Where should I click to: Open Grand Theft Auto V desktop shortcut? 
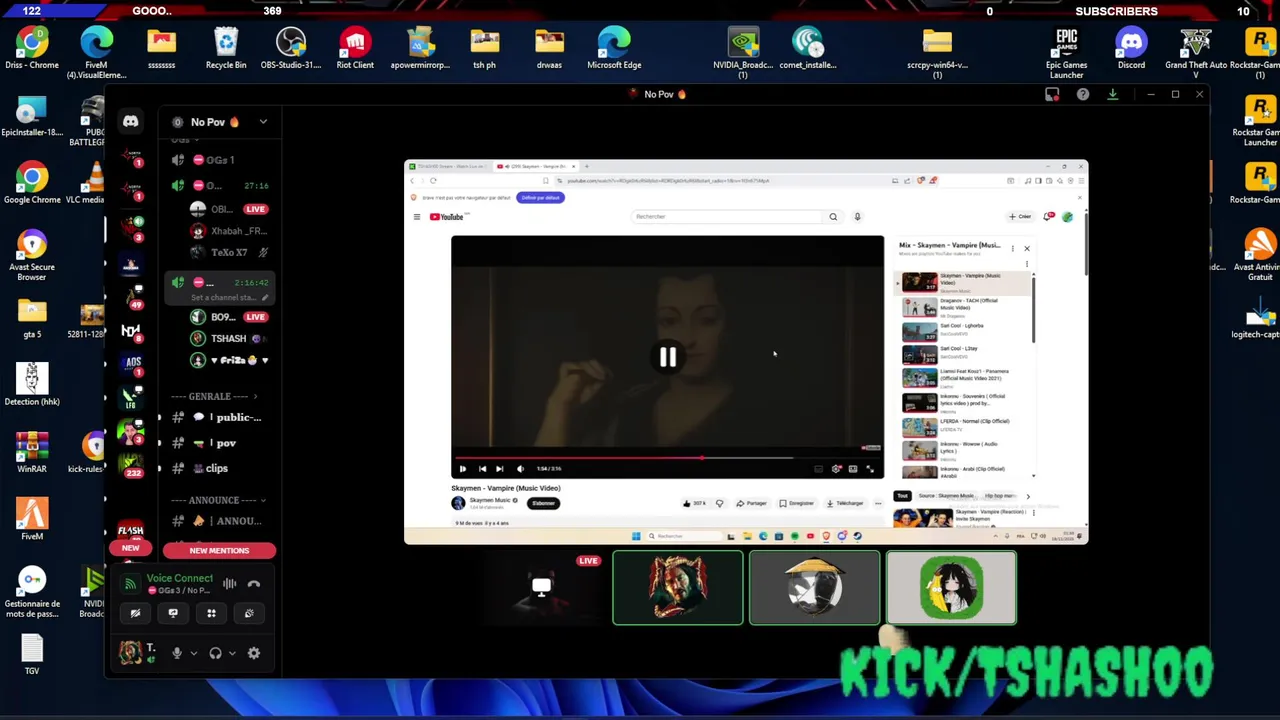1196,53
